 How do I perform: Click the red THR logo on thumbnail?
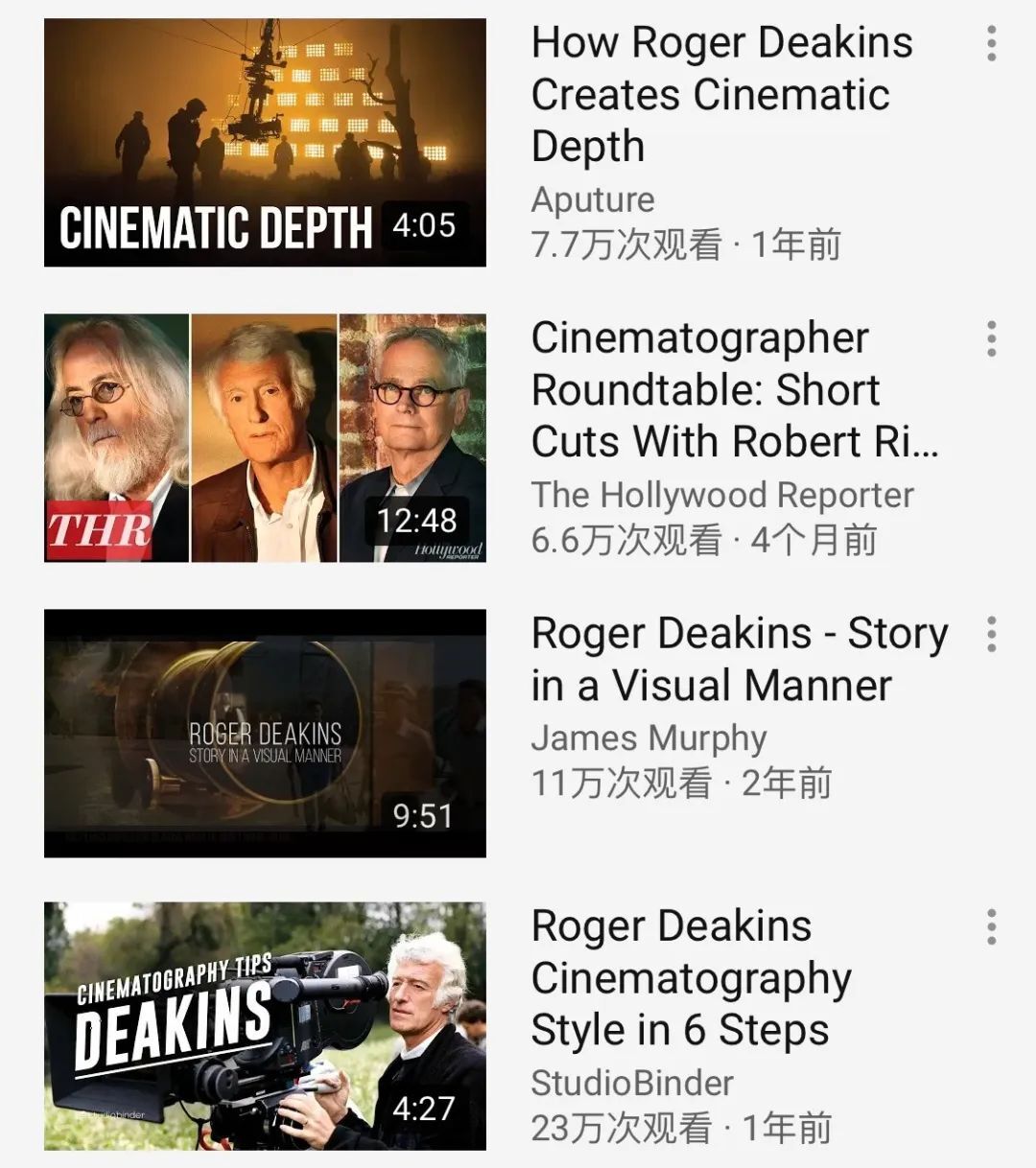100,529
